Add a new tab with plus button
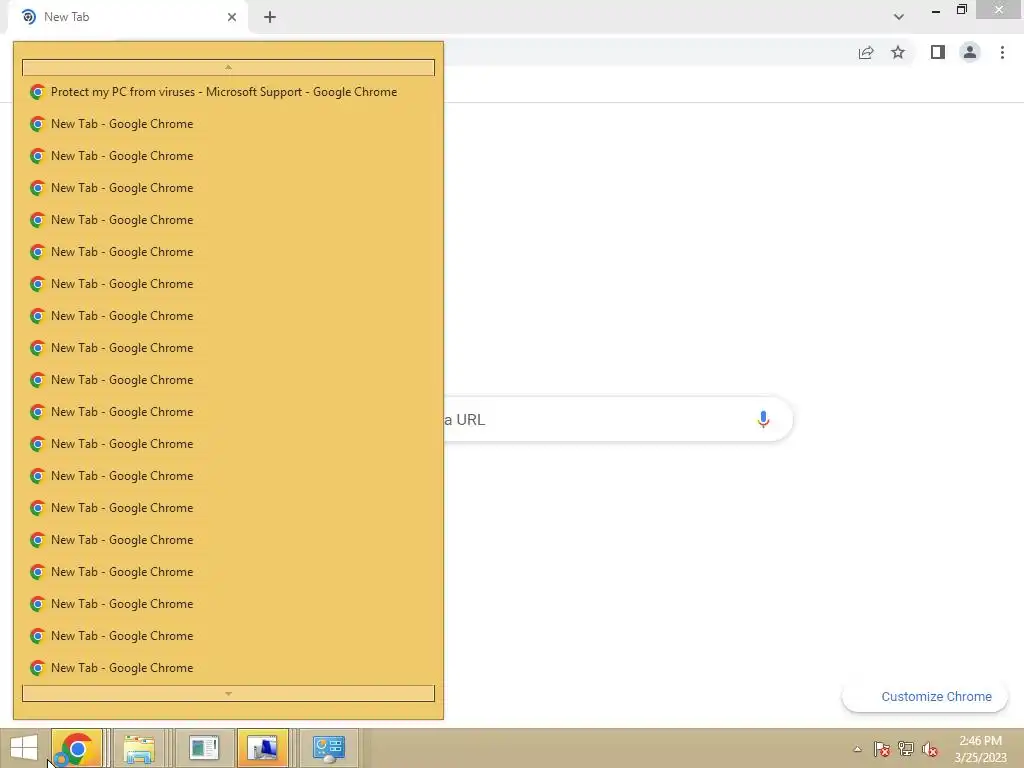 point(270,17)
